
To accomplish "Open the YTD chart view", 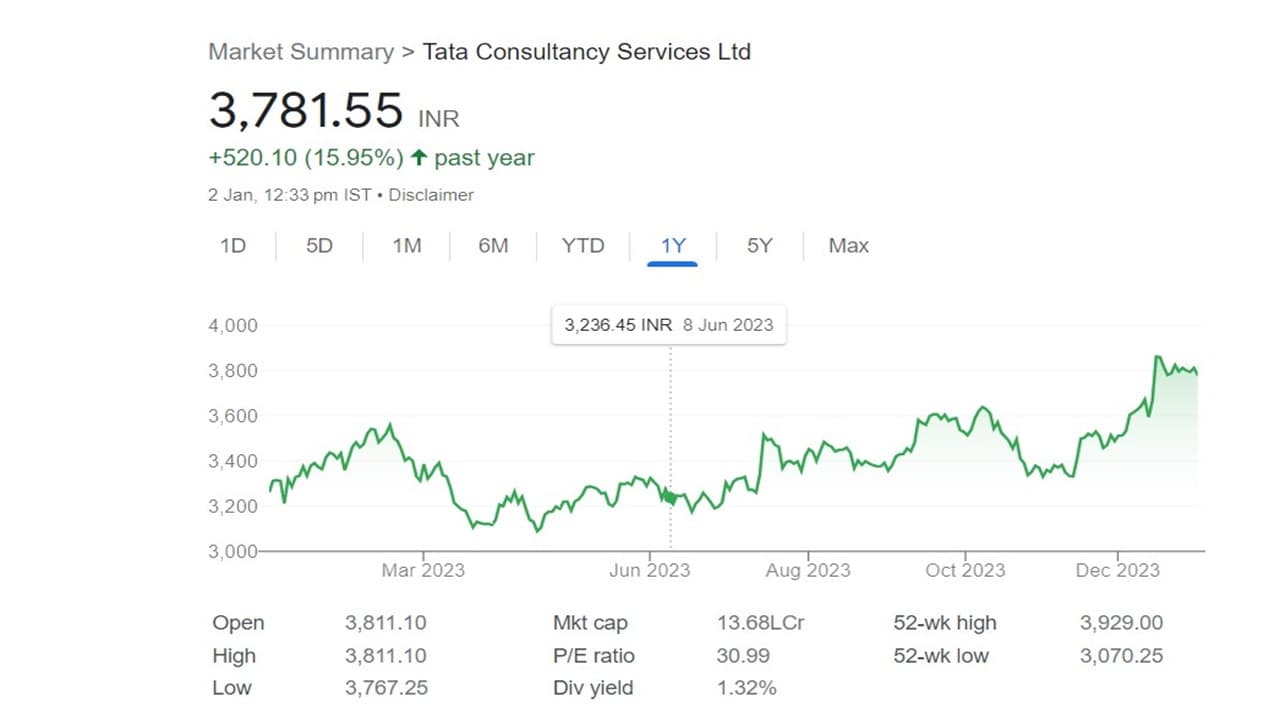I will pyautogui.click(x=583, y=246).
